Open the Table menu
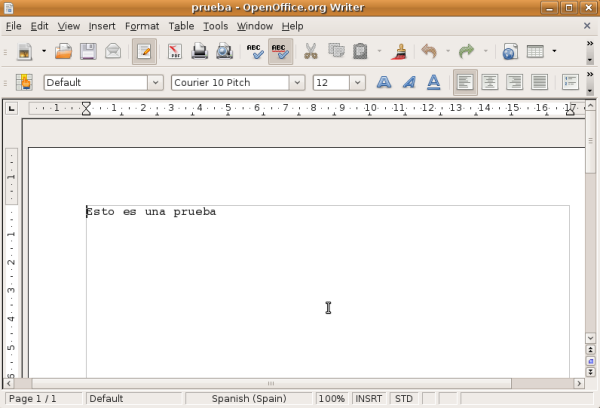600x408 pixels. tap(181, 26)
